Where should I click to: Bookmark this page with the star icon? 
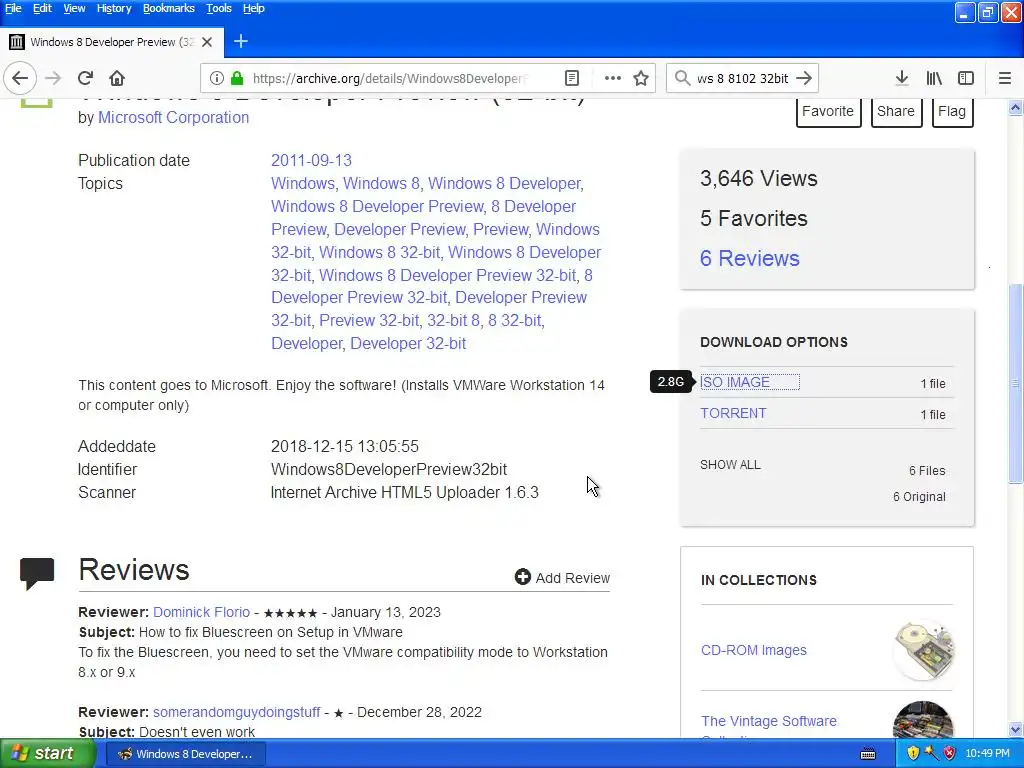coord(641,78)
